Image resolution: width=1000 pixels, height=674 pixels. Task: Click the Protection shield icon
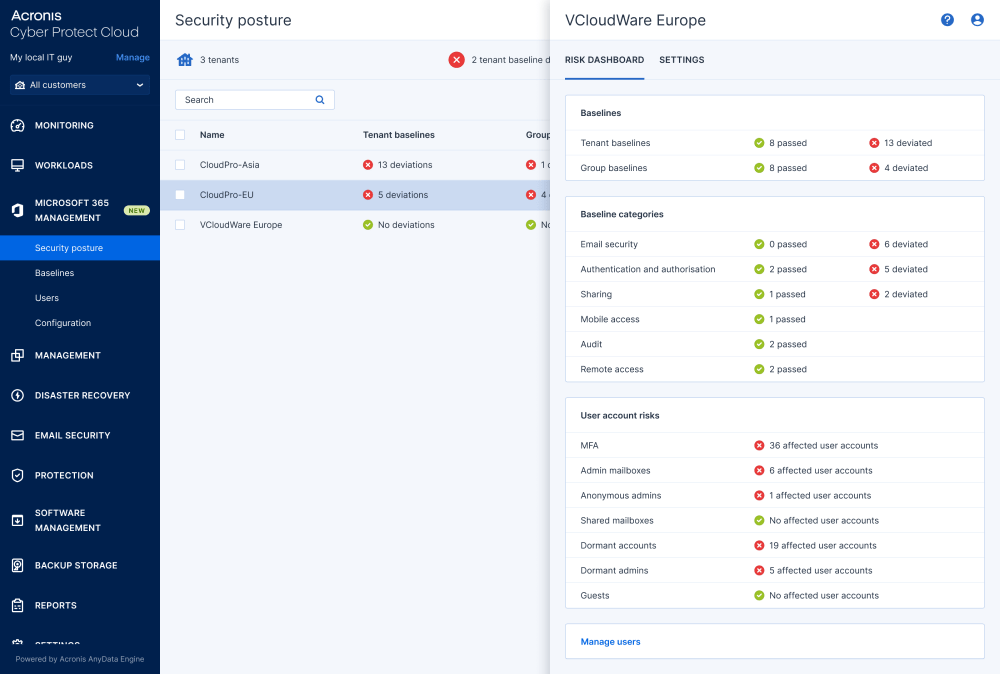(17, 476)
